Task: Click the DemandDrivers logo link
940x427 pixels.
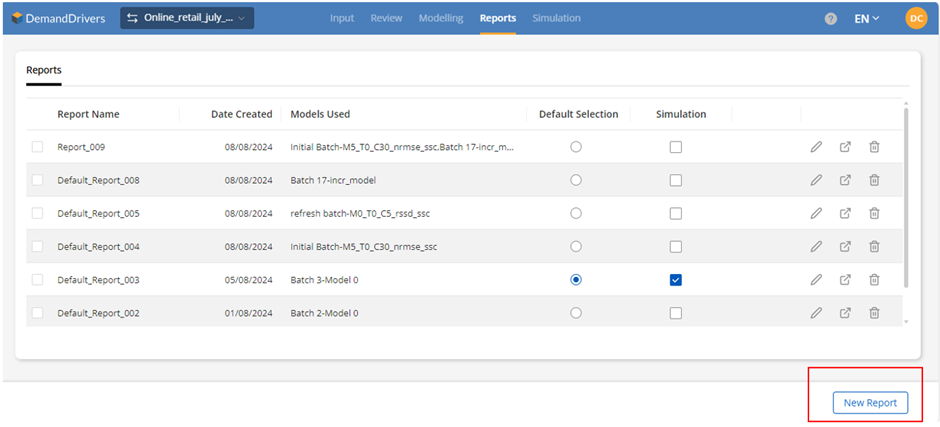Action: click(x=58, y=18)
